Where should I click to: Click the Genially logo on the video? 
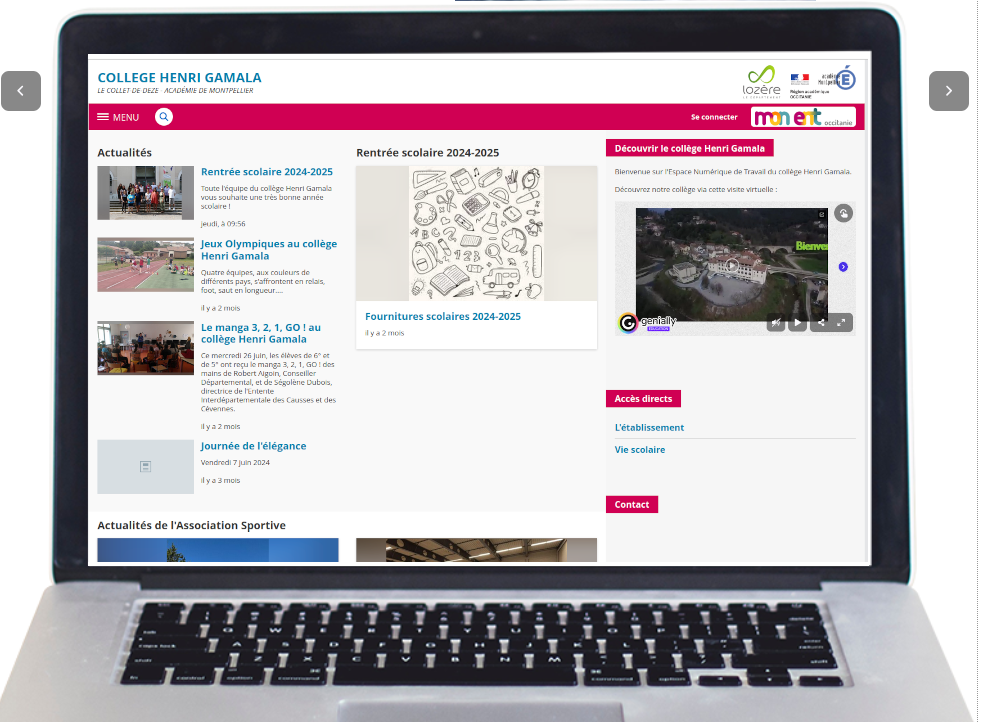tap(628, 322)
